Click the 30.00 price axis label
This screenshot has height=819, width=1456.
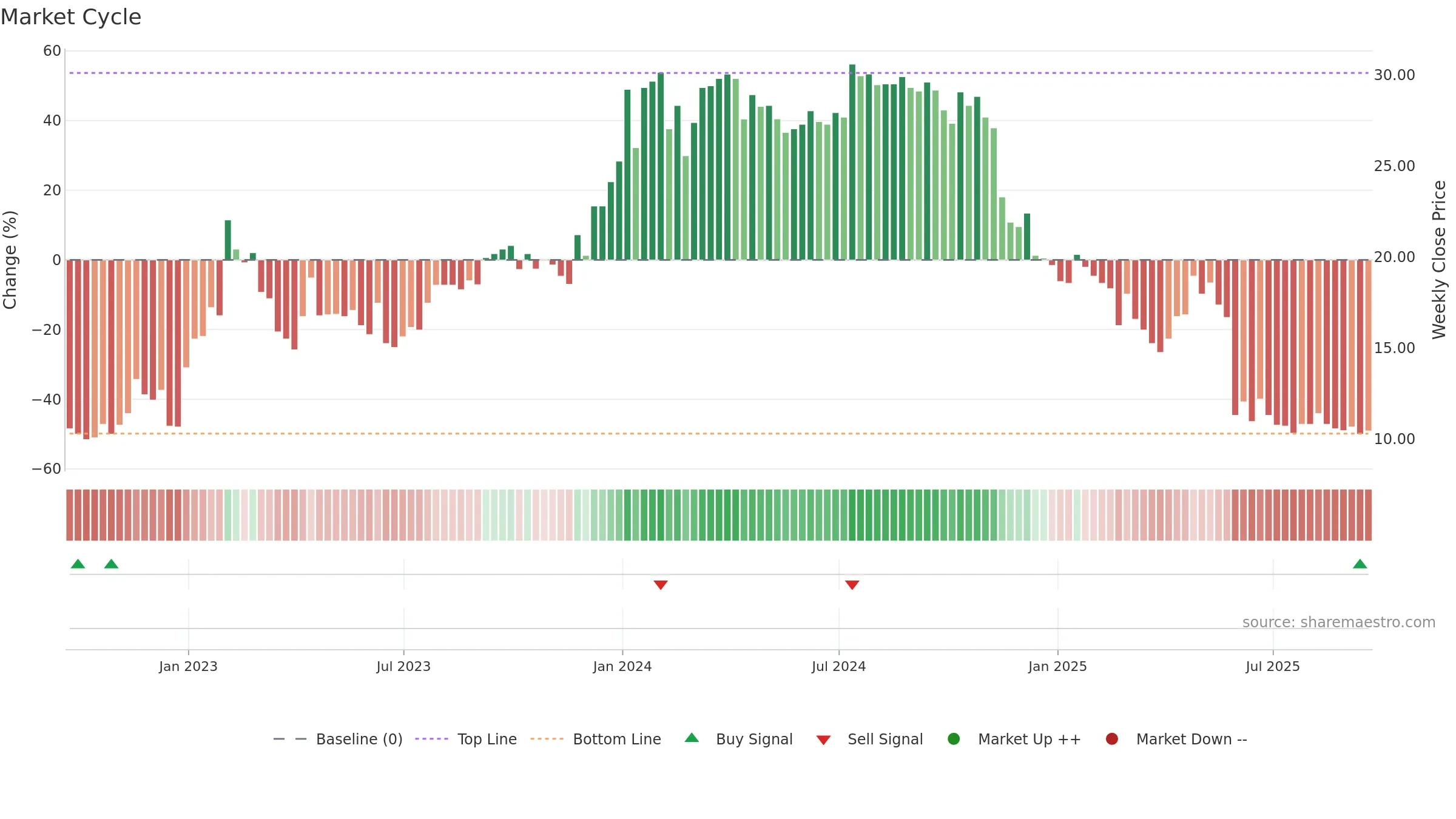click(1394, 75)
